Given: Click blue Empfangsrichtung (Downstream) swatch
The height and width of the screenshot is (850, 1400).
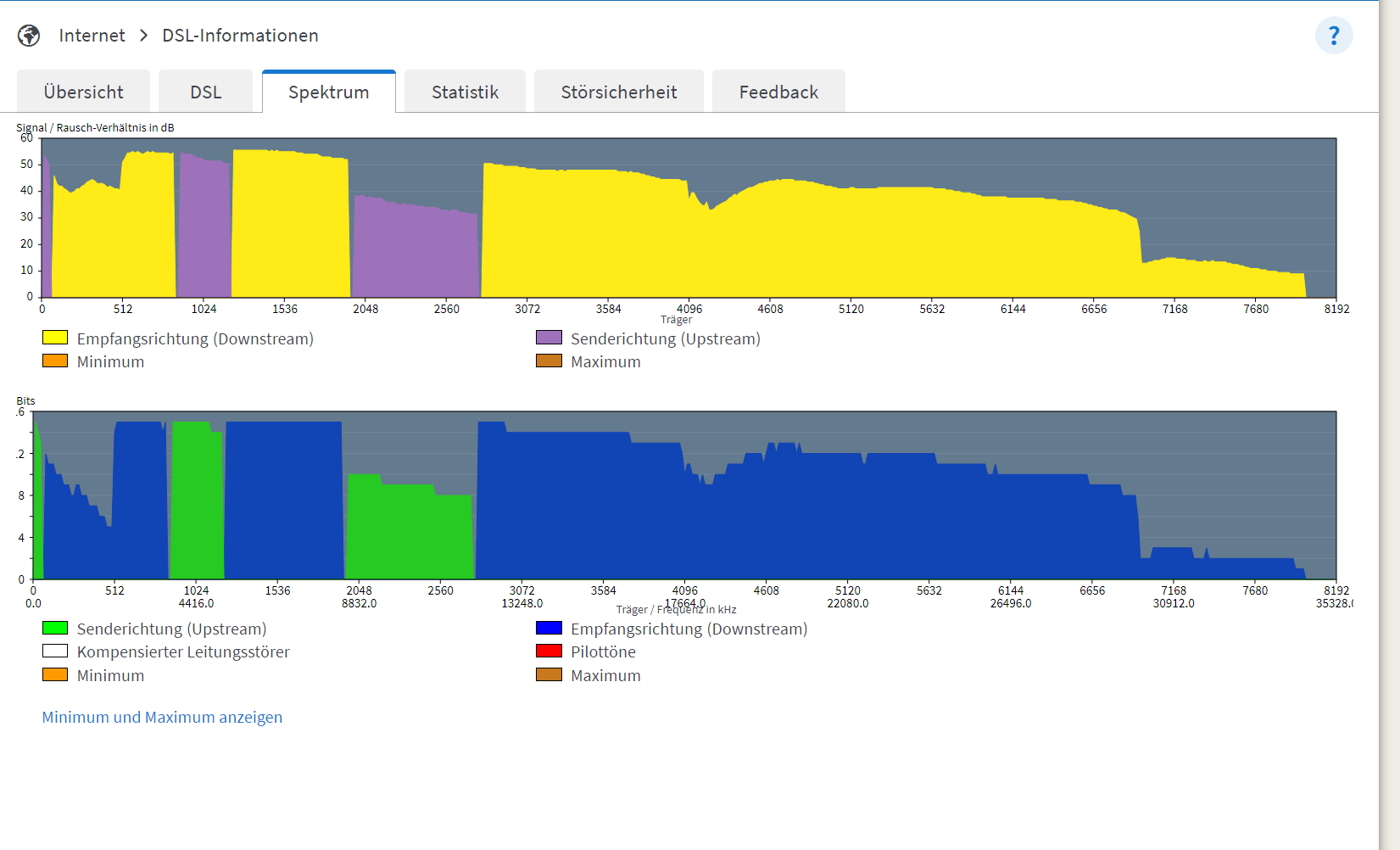Looking at the screenshot, I should click(549, 628).
